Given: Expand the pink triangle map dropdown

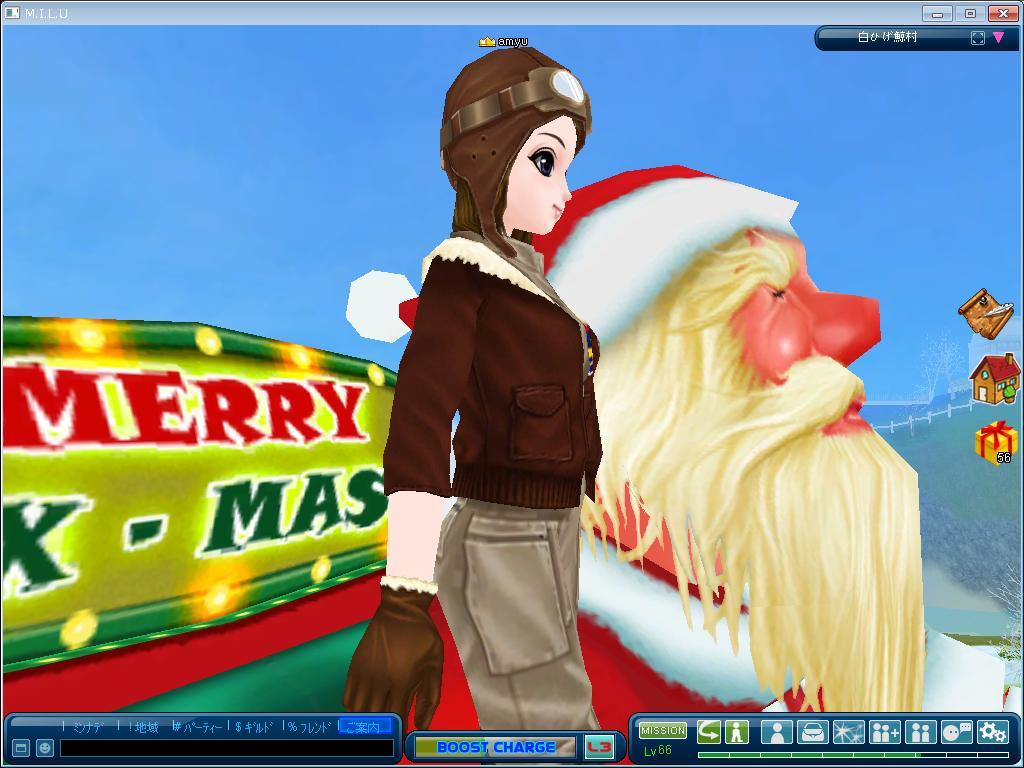Looking at the screenshot, I should click(x=998, y=38).
